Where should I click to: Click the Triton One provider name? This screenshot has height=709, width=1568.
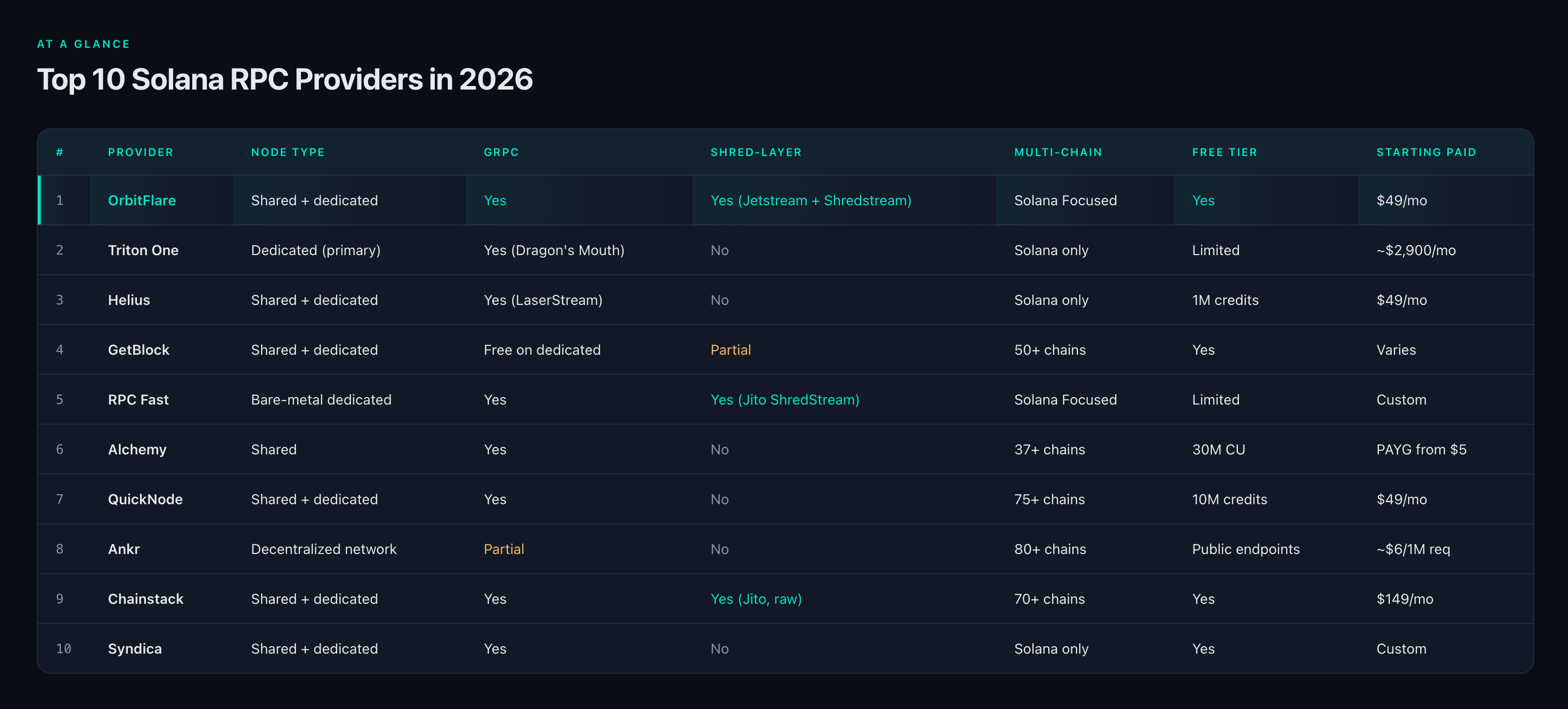143,250
